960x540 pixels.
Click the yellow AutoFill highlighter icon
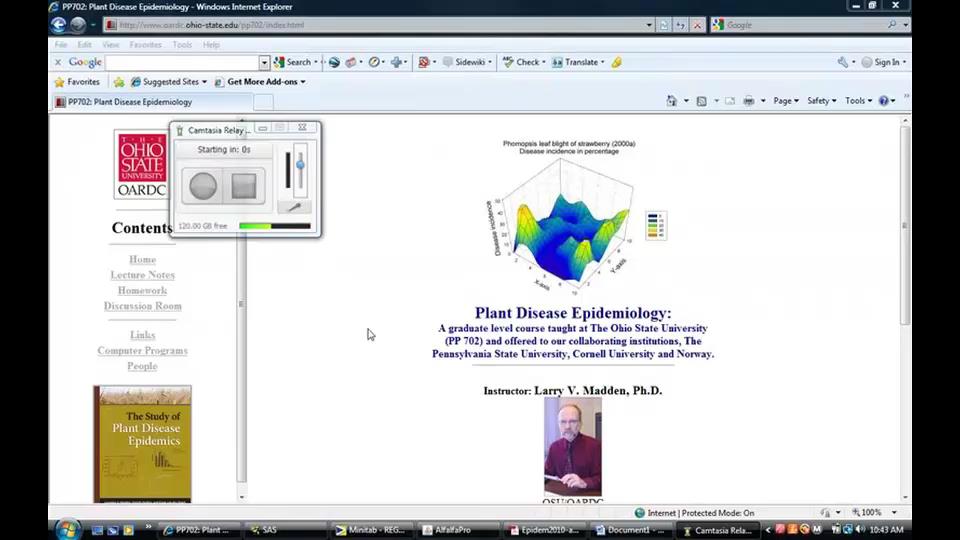617,62
